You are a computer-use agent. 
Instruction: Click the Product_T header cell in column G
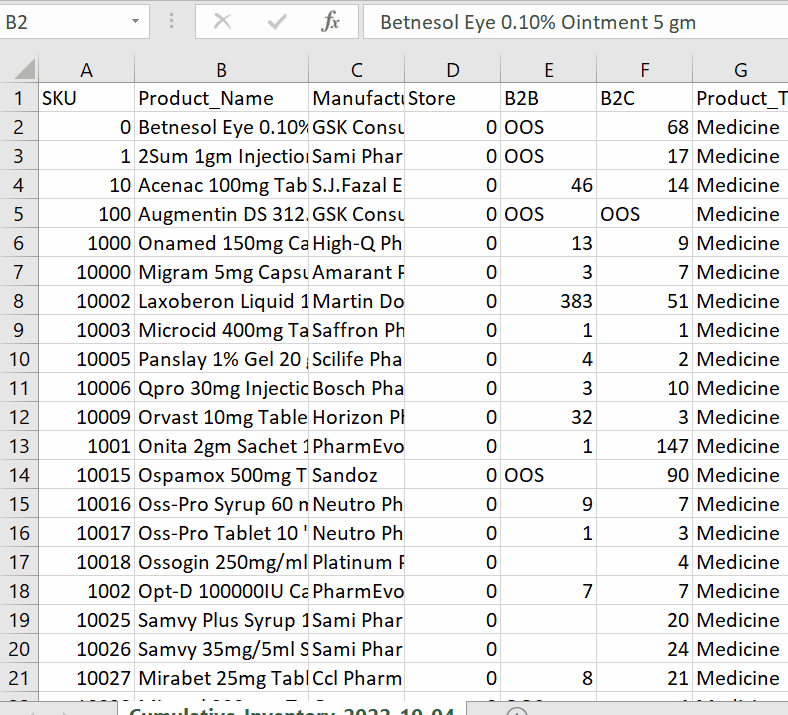[740, 98]
